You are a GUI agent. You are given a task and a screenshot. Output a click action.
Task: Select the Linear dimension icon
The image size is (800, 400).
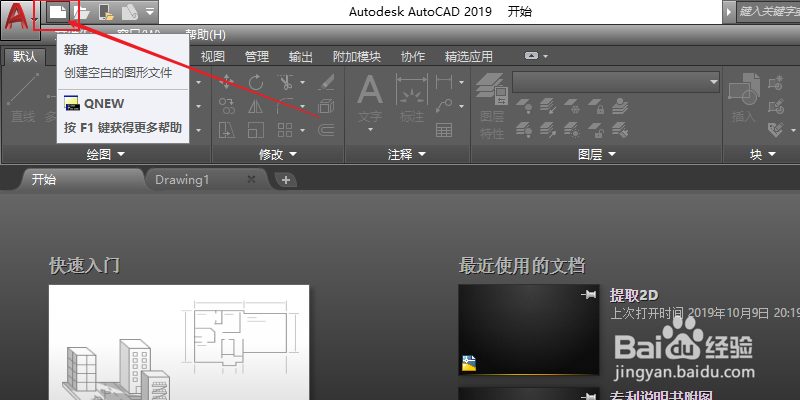(444, 82)
